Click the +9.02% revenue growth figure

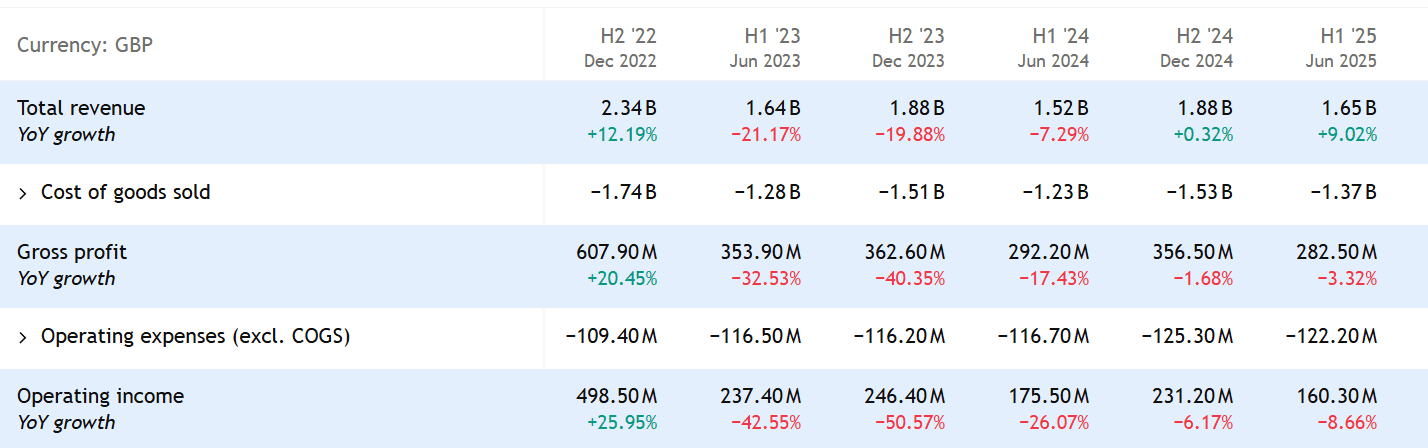(x=1343, y=135)
